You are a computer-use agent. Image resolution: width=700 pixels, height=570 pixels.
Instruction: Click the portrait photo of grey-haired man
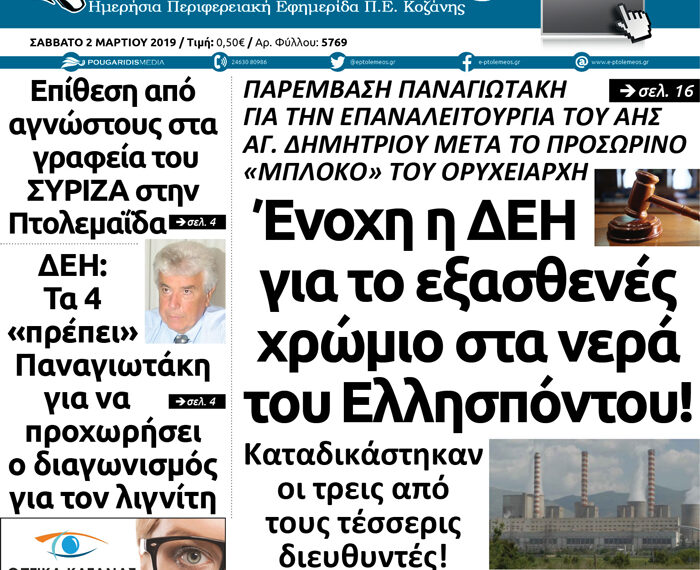(185, 291)
